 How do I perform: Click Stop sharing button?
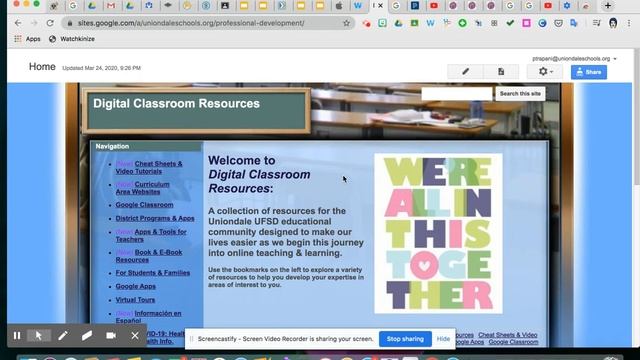point(405,339)
